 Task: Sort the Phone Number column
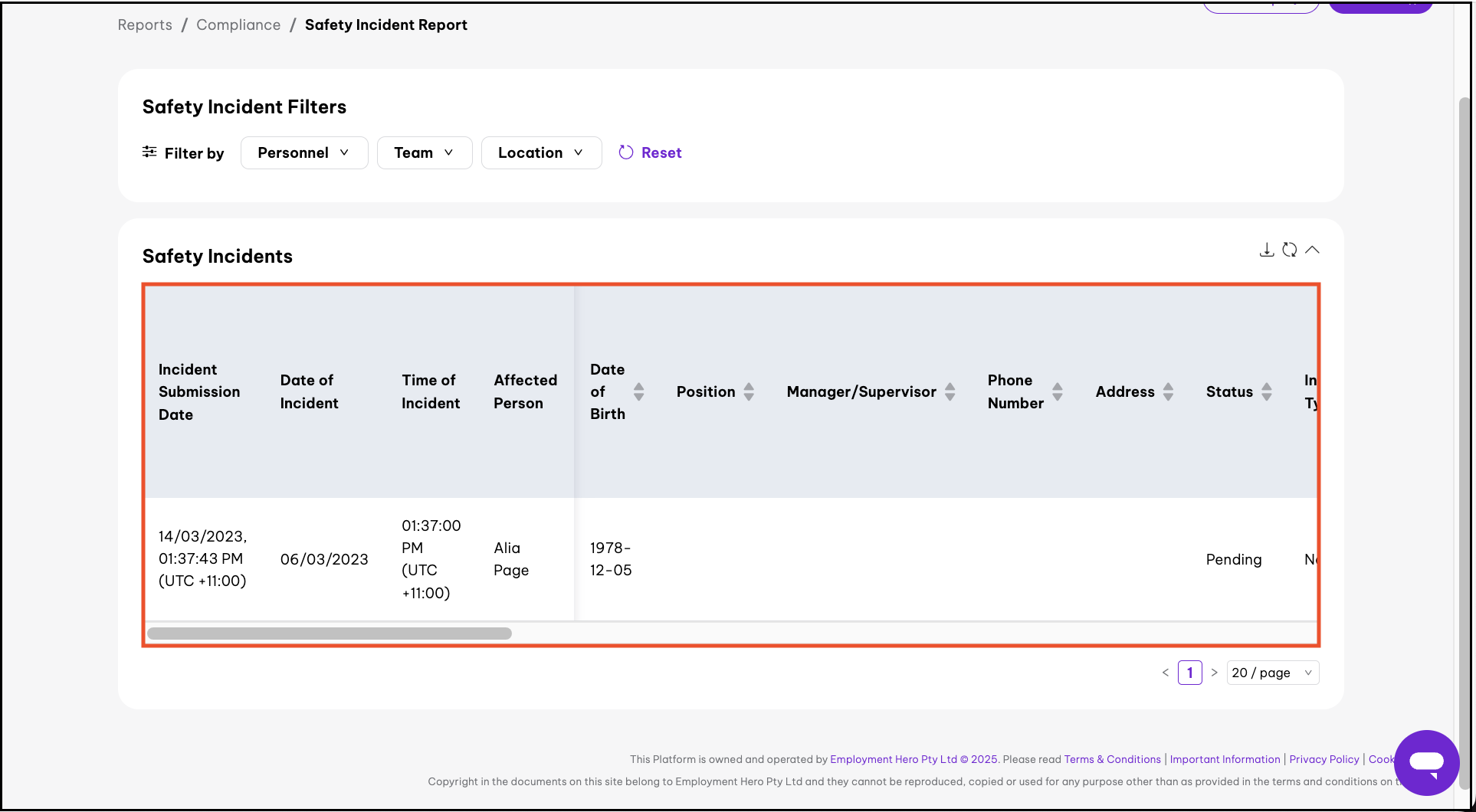coord(1057,391)
